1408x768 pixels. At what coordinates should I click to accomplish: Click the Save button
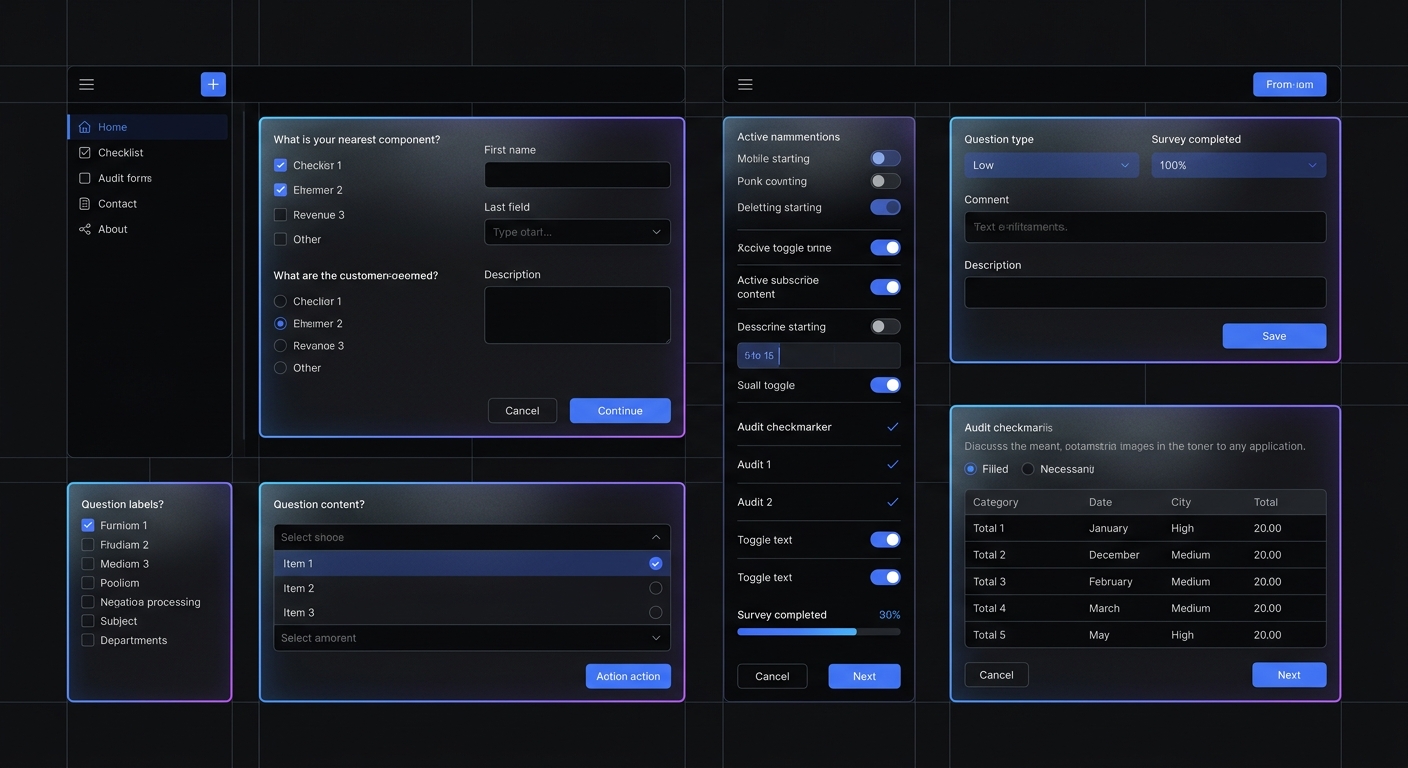[x=1274, y=336]
